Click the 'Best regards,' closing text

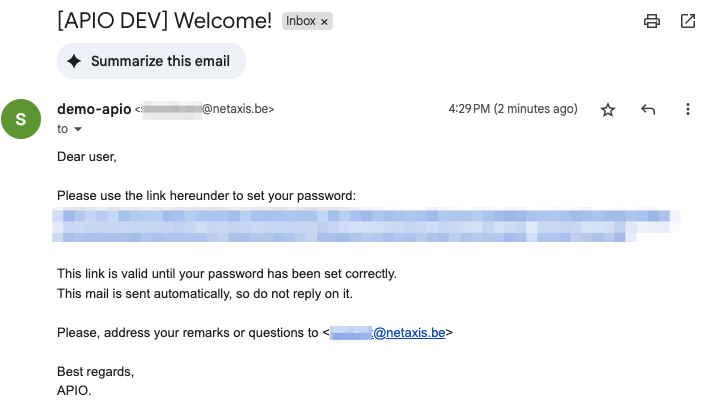pos(96,372)
